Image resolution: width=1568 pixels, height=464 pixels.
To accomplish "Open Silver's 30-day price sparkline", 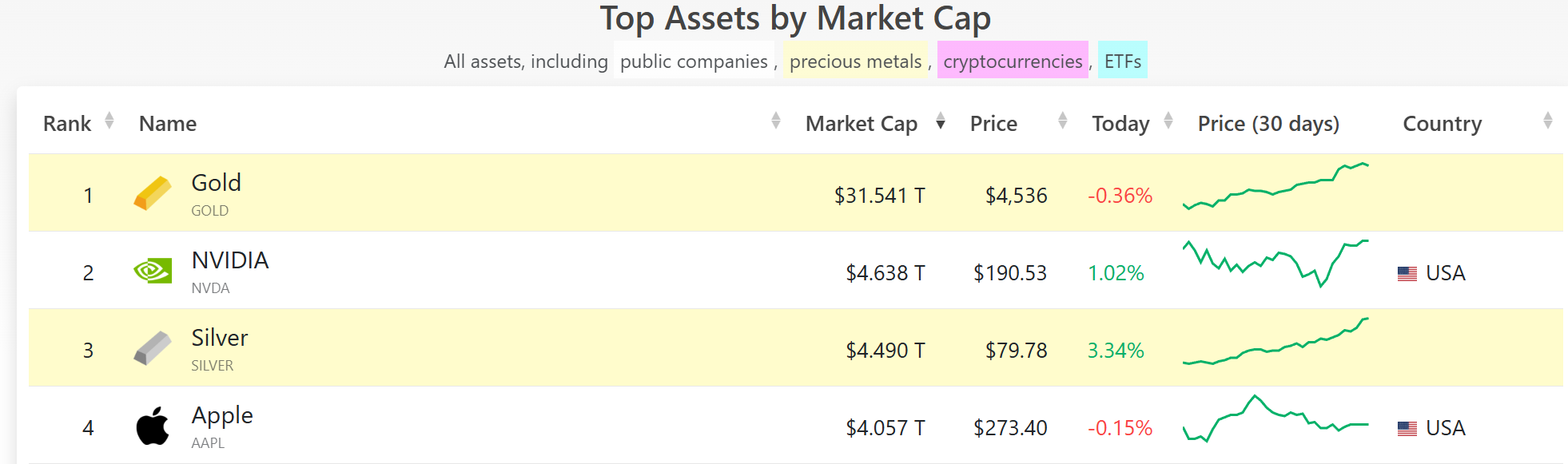I will click(1275, 343).
